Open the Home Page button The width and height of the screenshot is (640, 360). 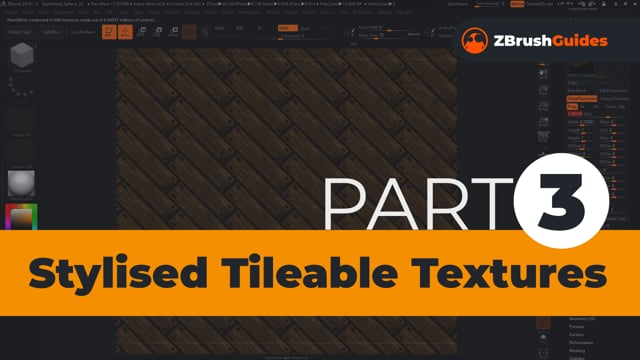pyautogui.click(x=20, y=32)
